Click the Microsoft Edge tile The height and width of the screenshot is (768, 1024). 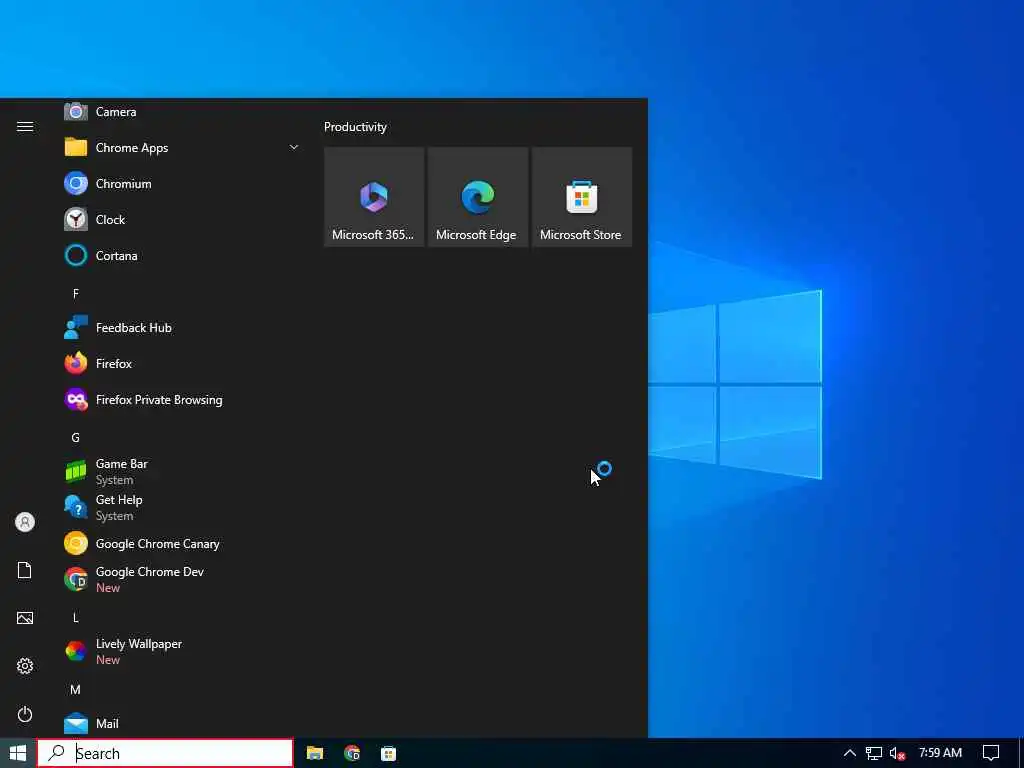point(477,197)
